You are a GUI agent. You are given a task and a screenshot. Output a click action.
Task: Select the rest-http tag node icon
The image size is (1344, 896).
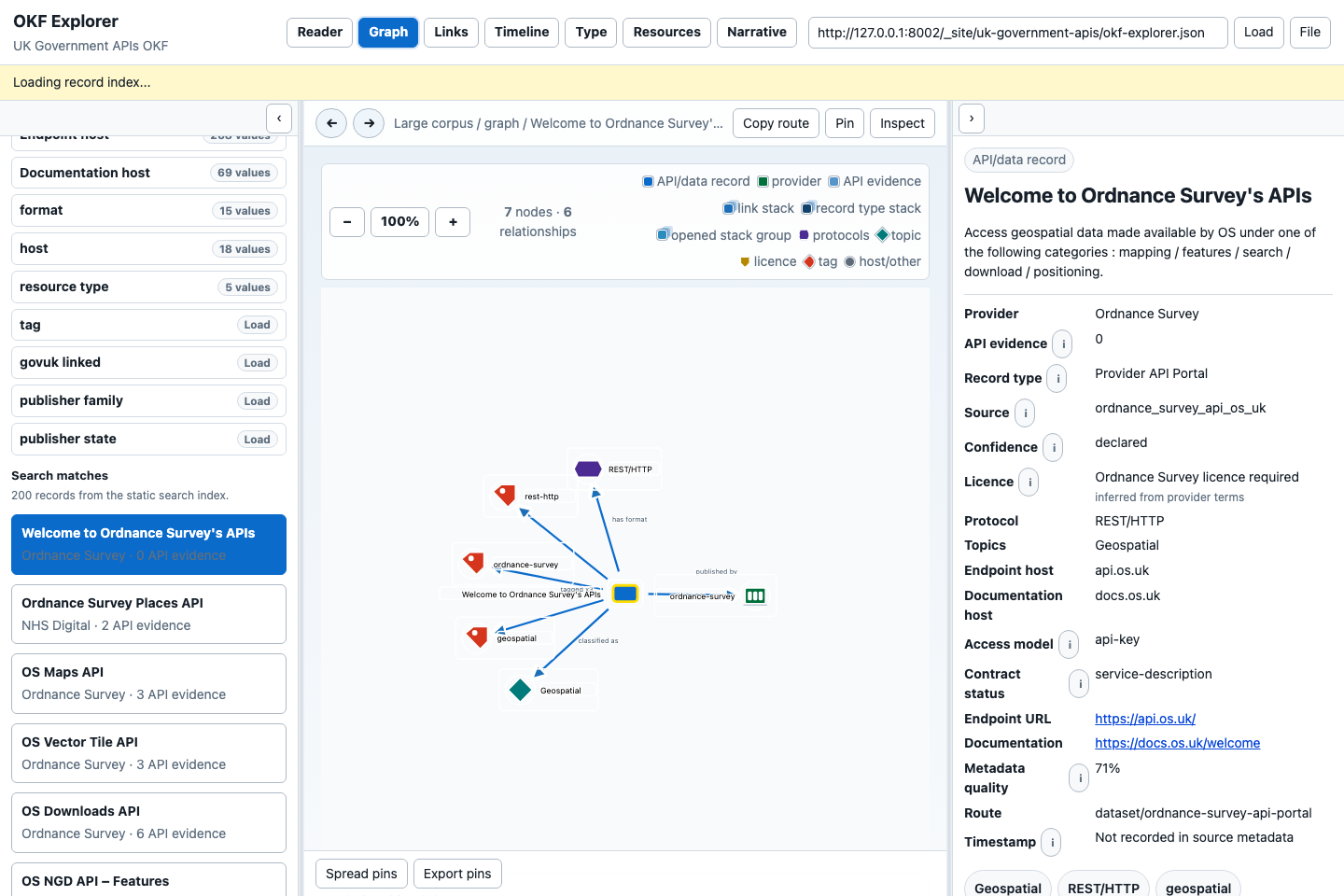(x=505, y=495)
